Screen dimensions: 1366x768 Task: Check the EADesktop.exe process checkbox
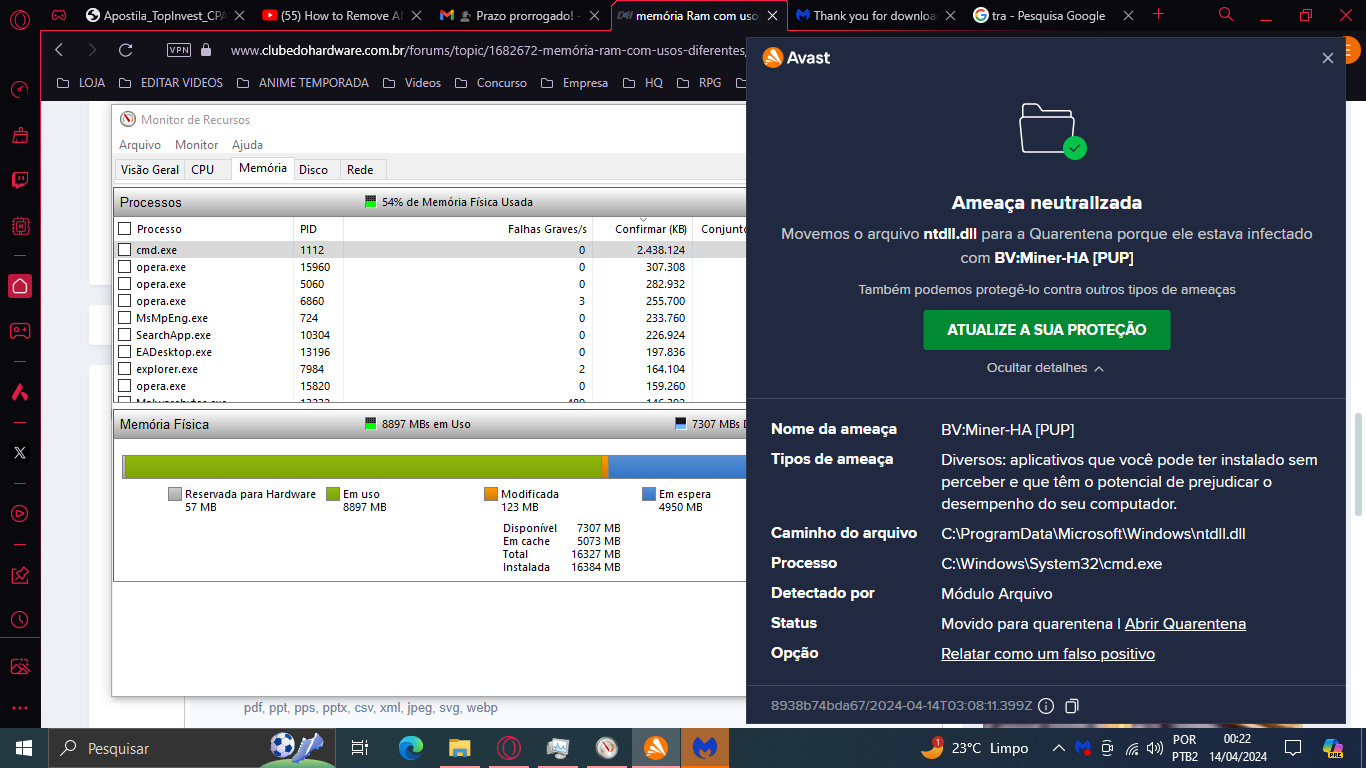pos(125,352)
